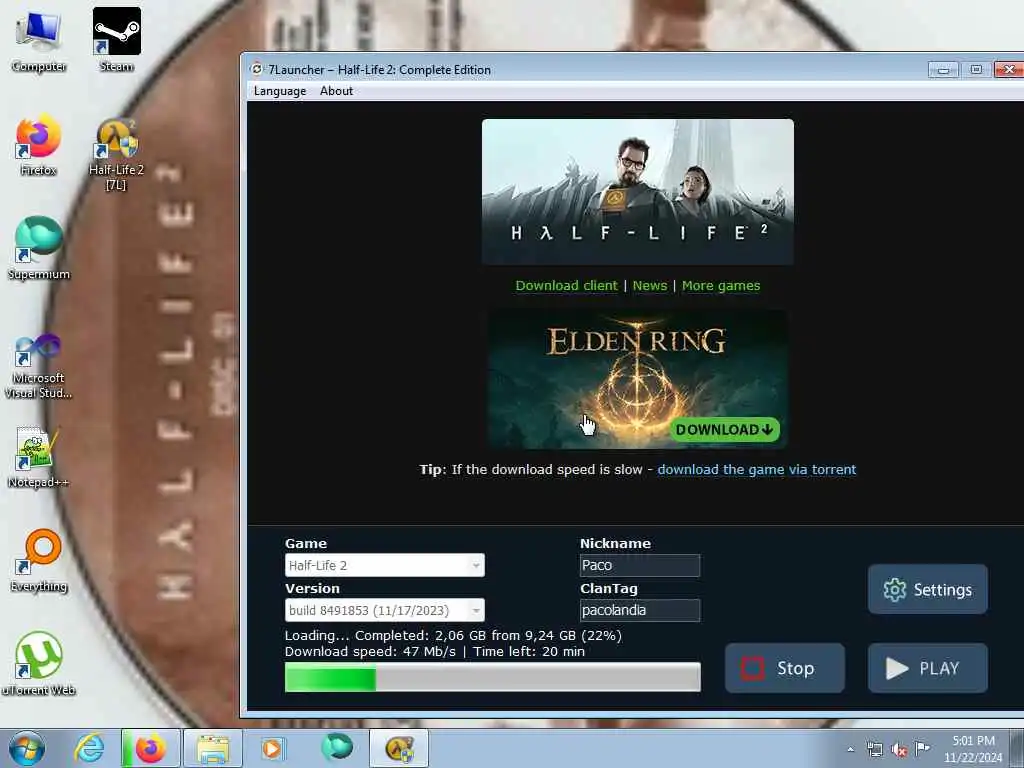The width and height of the screenshot is (1024, 768).
Task: Click the Half-Life 2 banner image
Action: [x=637, y=191]
